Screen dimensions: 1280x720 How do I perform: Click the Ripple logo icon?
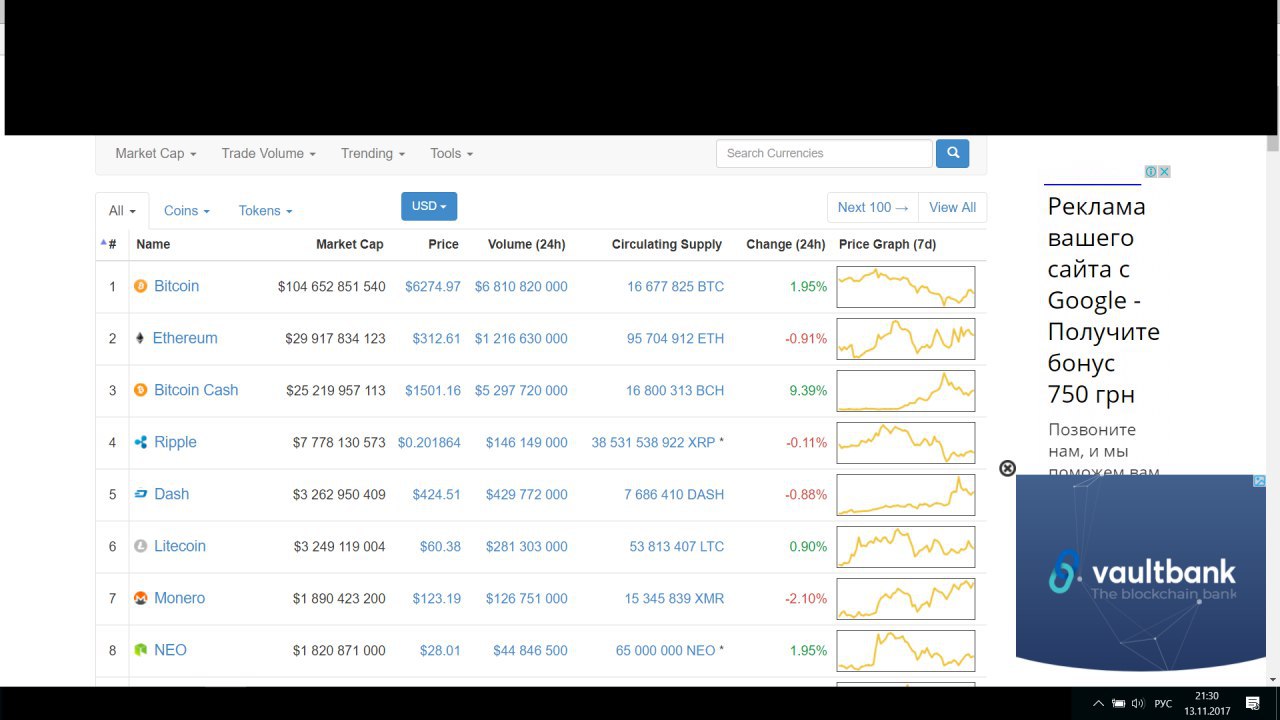tap(141, 442)
